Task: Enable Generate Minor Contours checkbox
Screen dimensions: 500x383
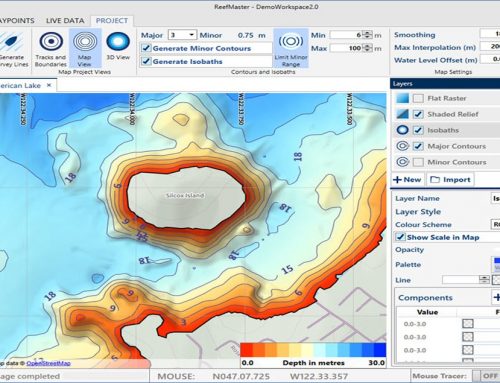Action: click(x=146, y=48)
